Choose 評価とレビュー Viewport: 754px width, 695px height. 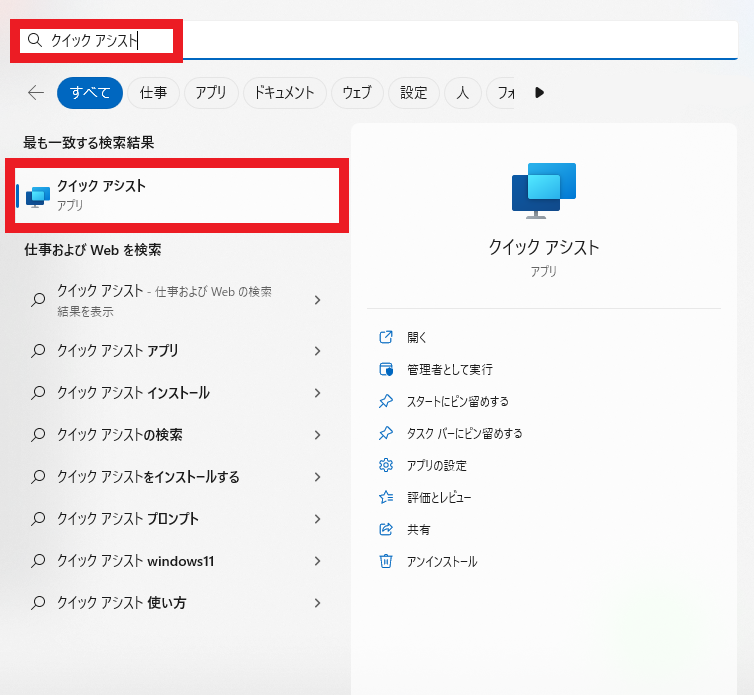439,498
